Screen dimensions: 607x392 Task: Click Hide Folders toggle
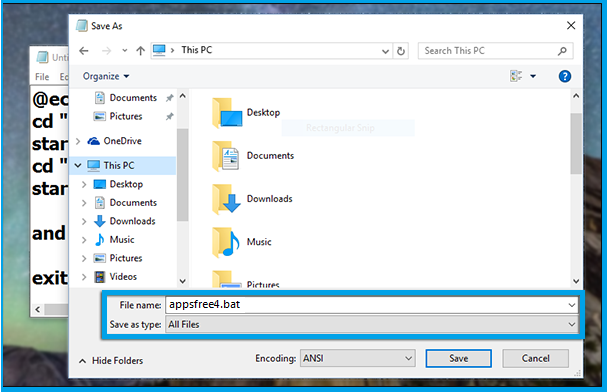[111, 361]
